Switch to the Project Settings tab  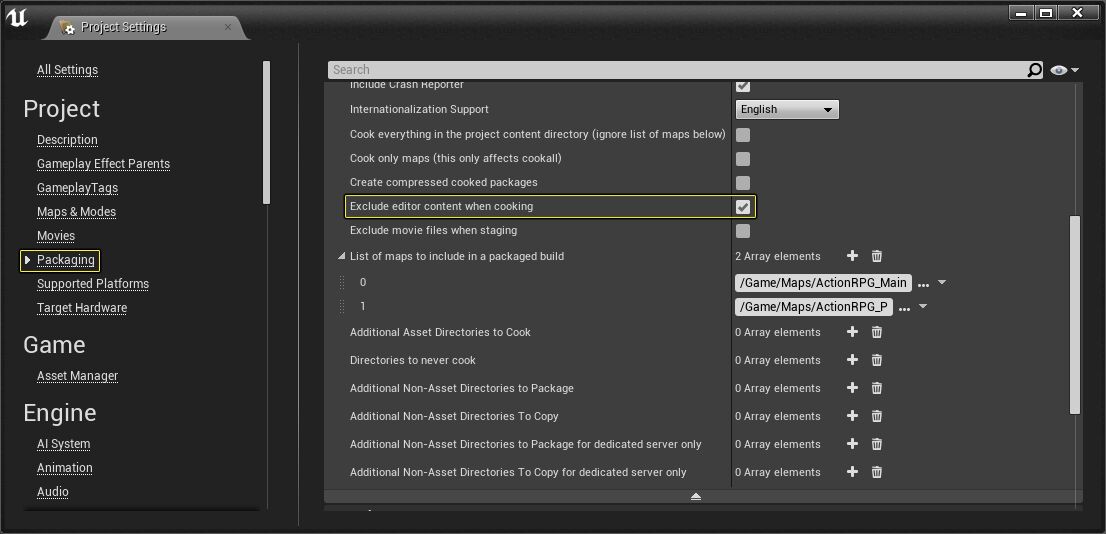click(123, 27)
